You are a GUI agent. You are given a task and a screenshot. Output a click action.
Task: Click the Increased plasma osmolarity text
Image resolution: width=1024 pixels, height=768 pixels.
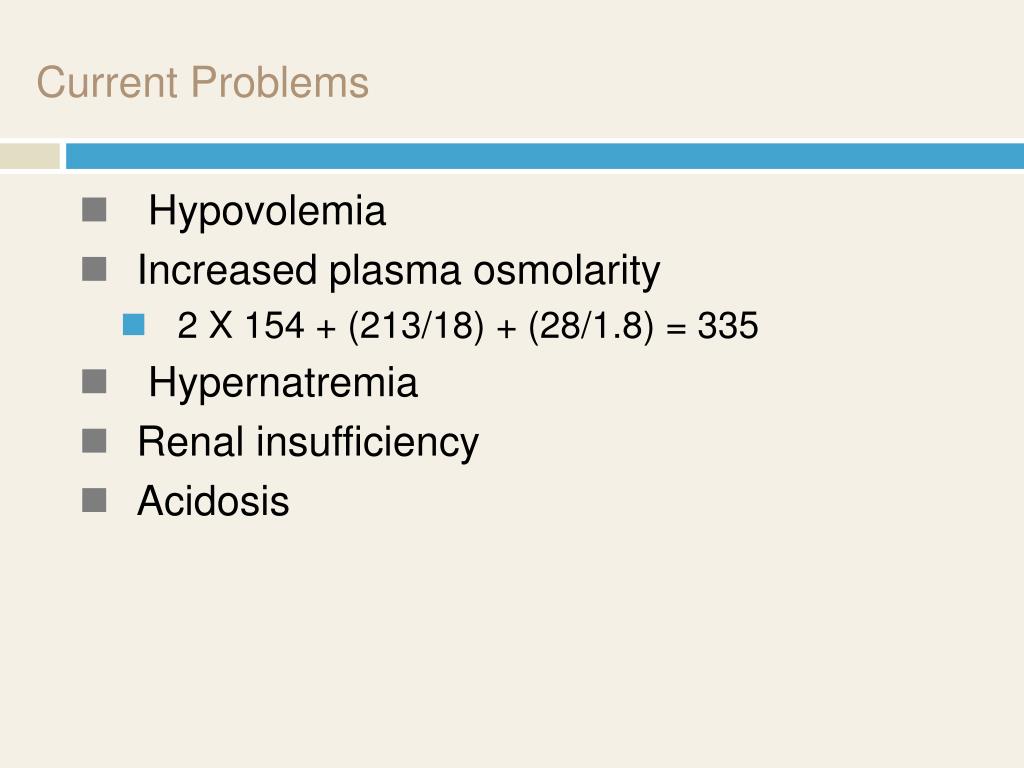tap(398, 270)
